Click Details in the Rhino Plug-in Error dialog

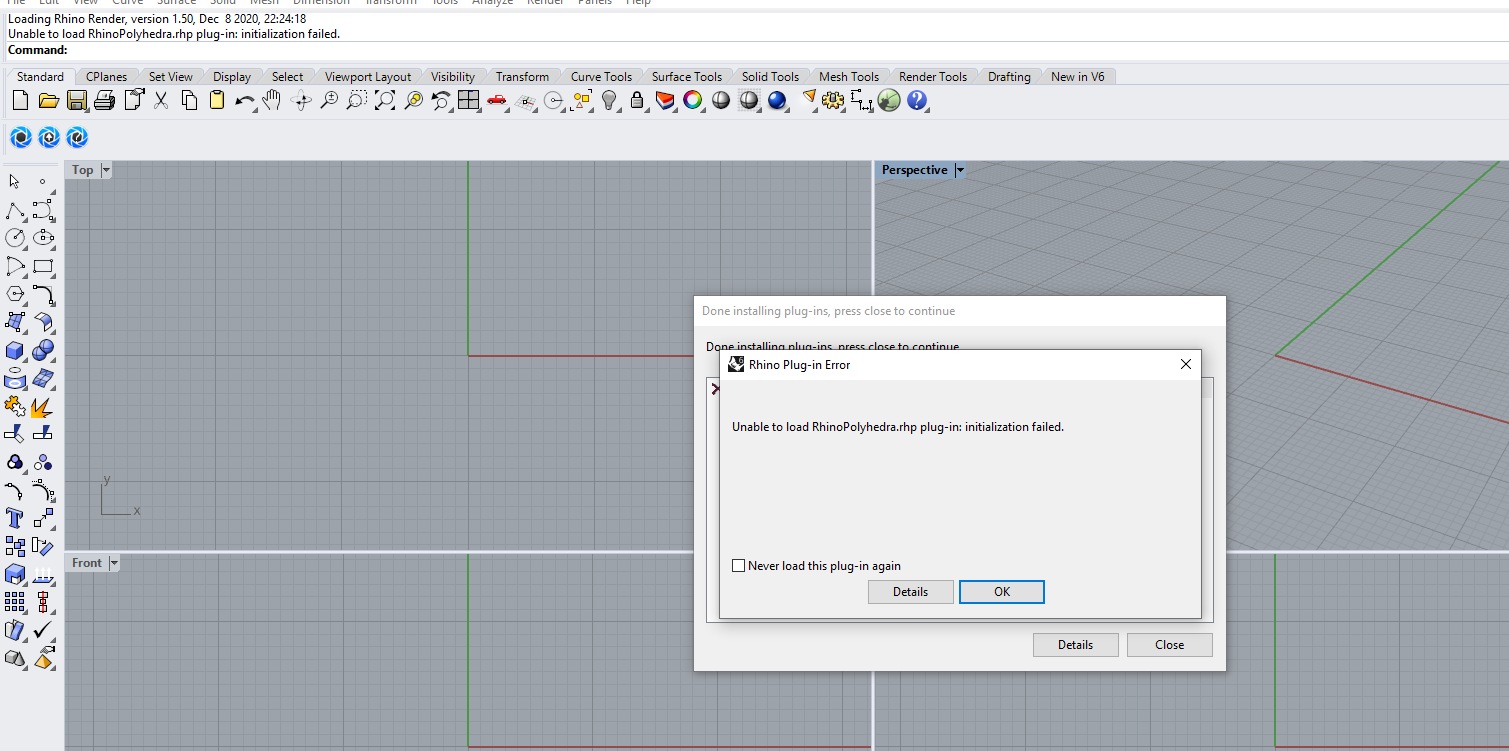(x=910, y=592)
